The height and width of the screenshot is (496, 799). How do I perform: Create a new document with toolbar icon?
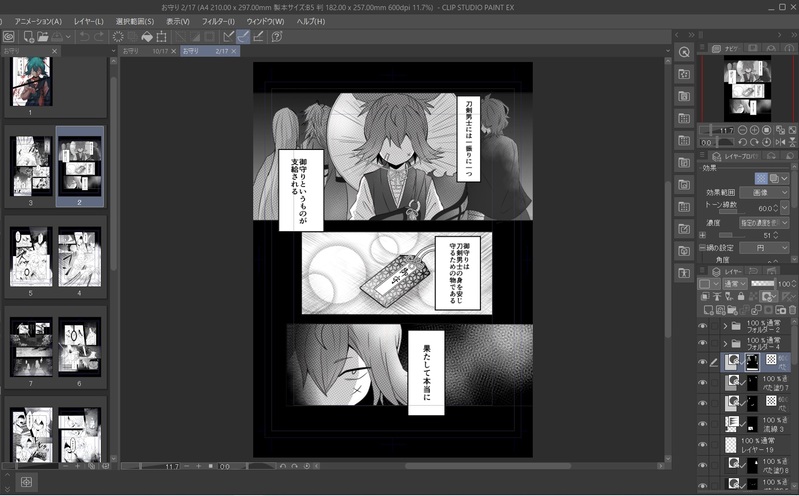[x=29, y=37]
